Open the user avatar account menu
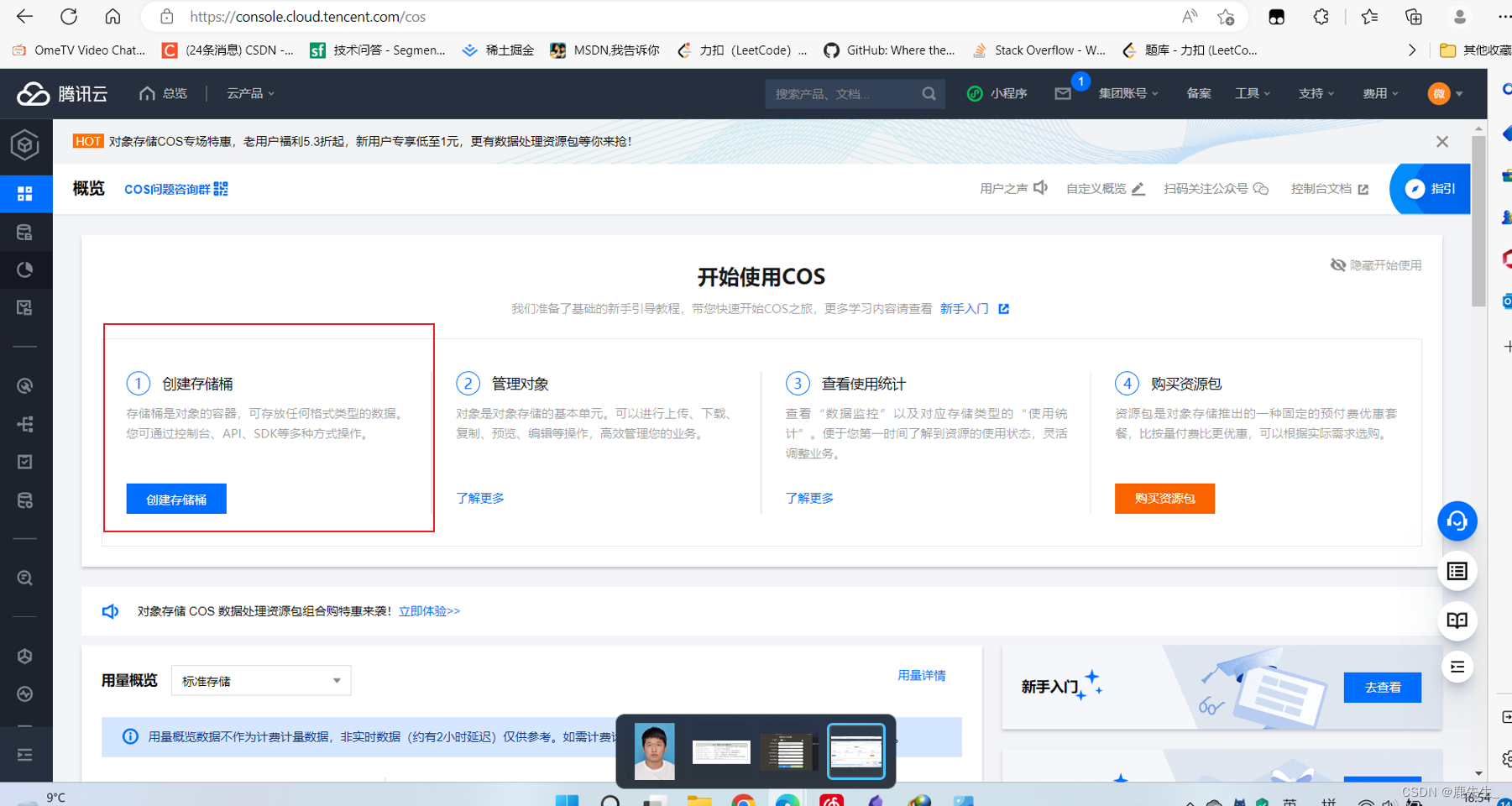Image resolution: width=1512 pixels, height=806 pixels. 1445,93
